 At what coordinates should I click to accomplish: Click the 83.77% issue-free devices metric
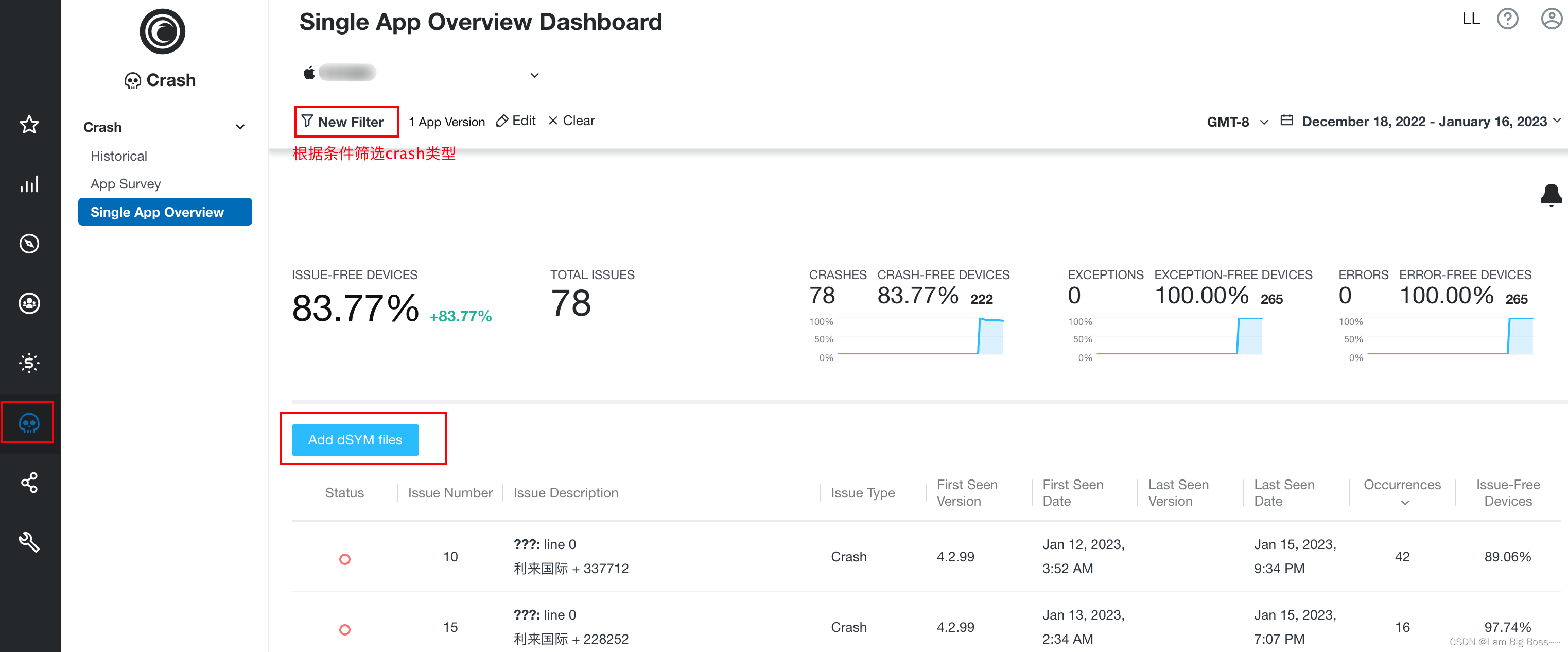356,308
